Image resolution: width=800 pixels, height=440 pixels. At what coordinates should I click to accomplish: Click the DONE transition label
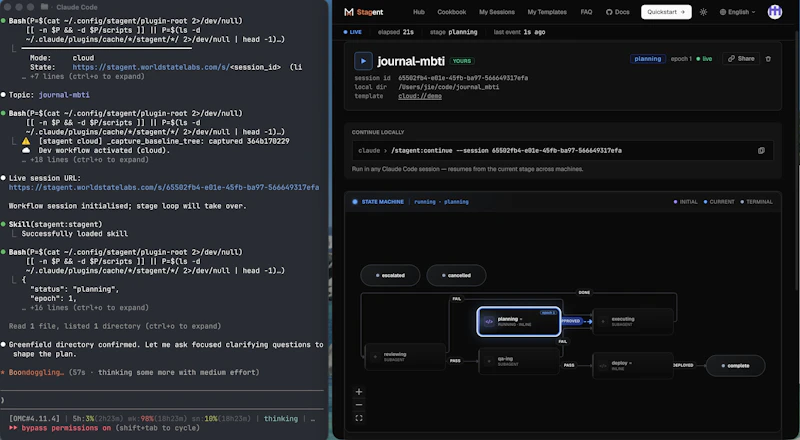point(584,292)
